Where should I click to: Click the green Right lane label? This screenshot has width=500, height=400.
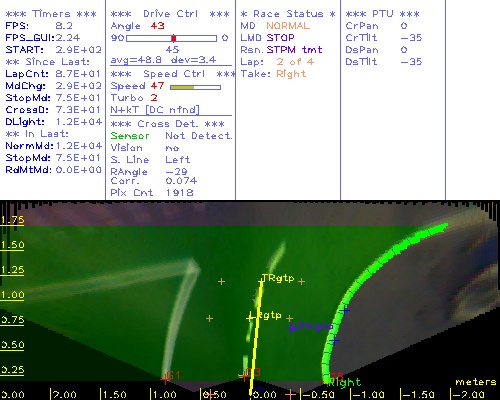tap(345, 382)
